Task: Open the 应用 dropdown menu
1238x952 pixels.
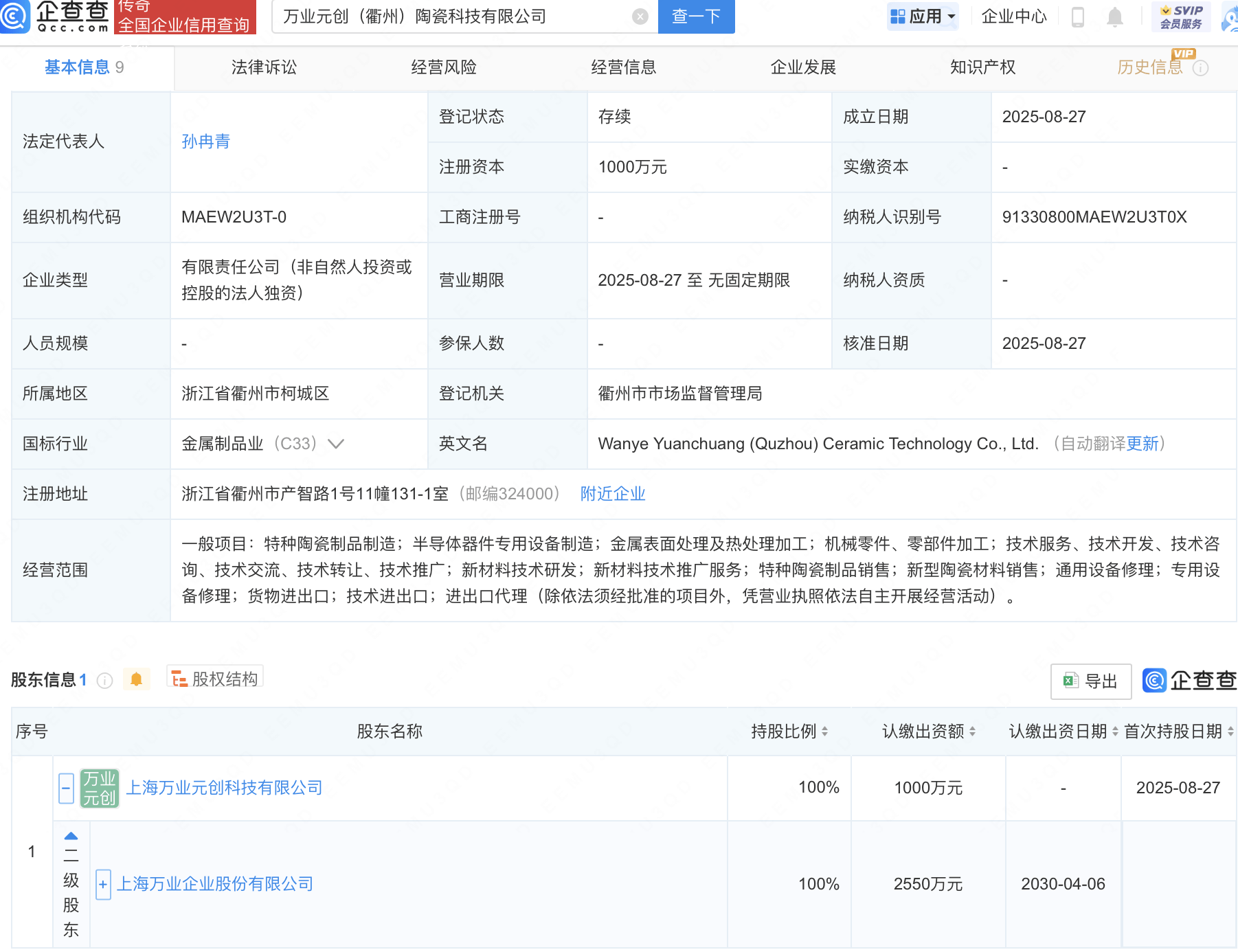Action: point(923,16)
